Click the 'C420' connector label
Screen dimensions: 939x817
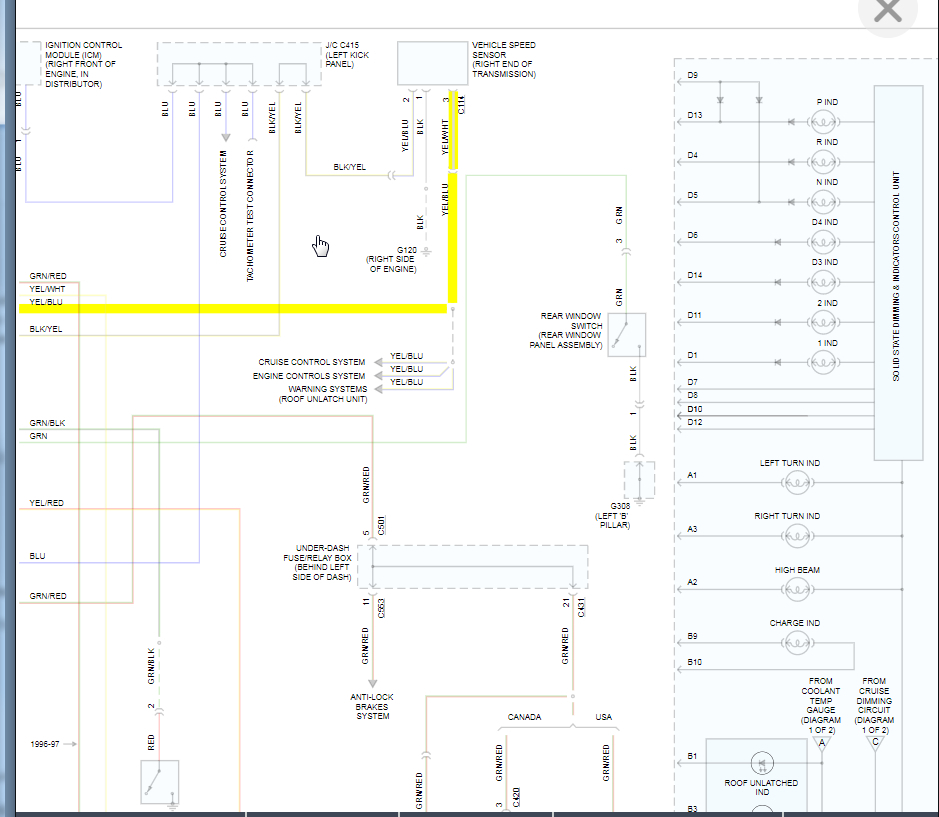[516, 797]
